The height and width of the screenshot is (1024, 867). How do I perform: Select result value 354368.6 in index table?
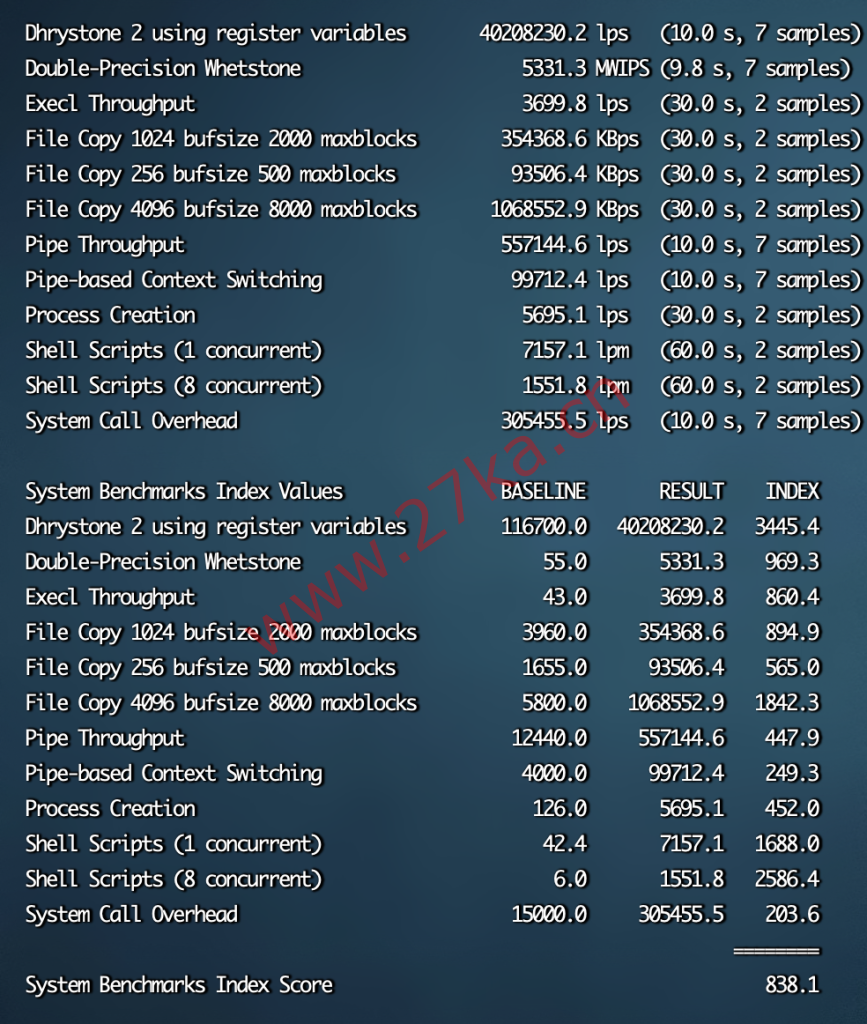tap(681, 633)
